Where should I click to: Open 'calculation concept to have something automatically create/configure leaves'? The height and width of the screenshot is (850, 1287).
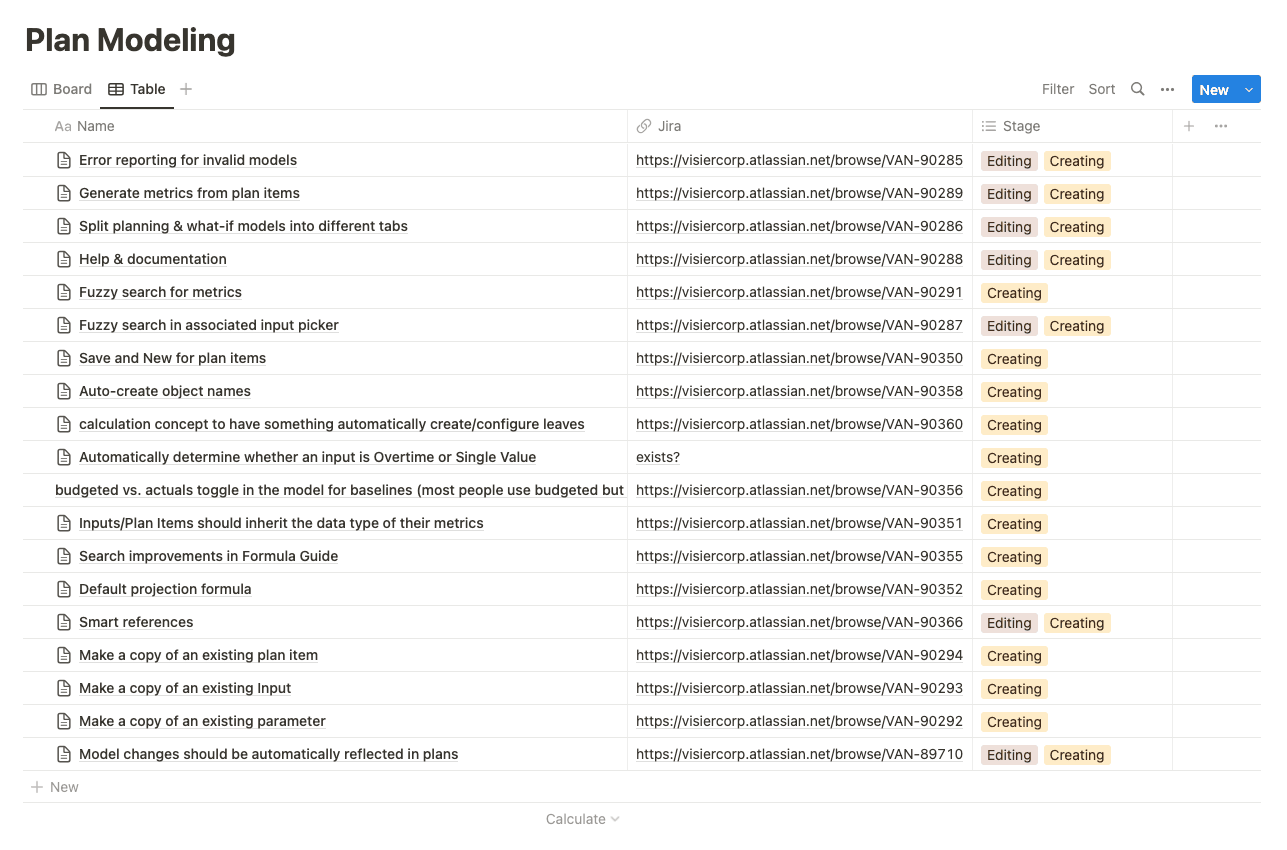(x=332, y=424)
